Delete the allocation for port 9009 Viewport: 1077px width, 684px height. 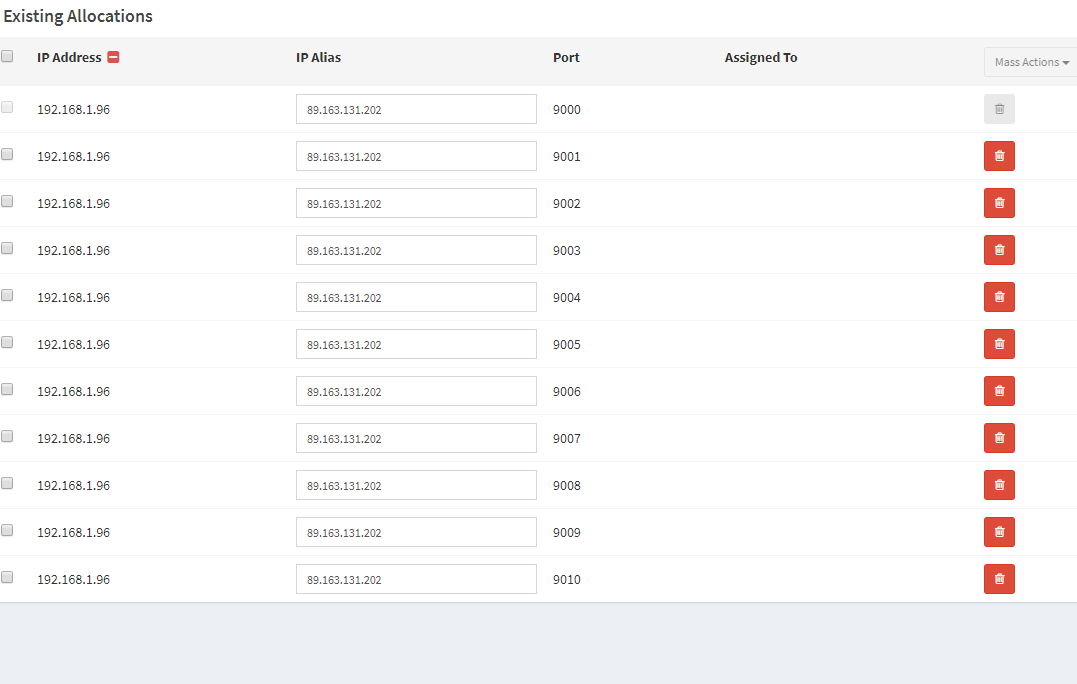pyautogui.click(x=999, y=532)
